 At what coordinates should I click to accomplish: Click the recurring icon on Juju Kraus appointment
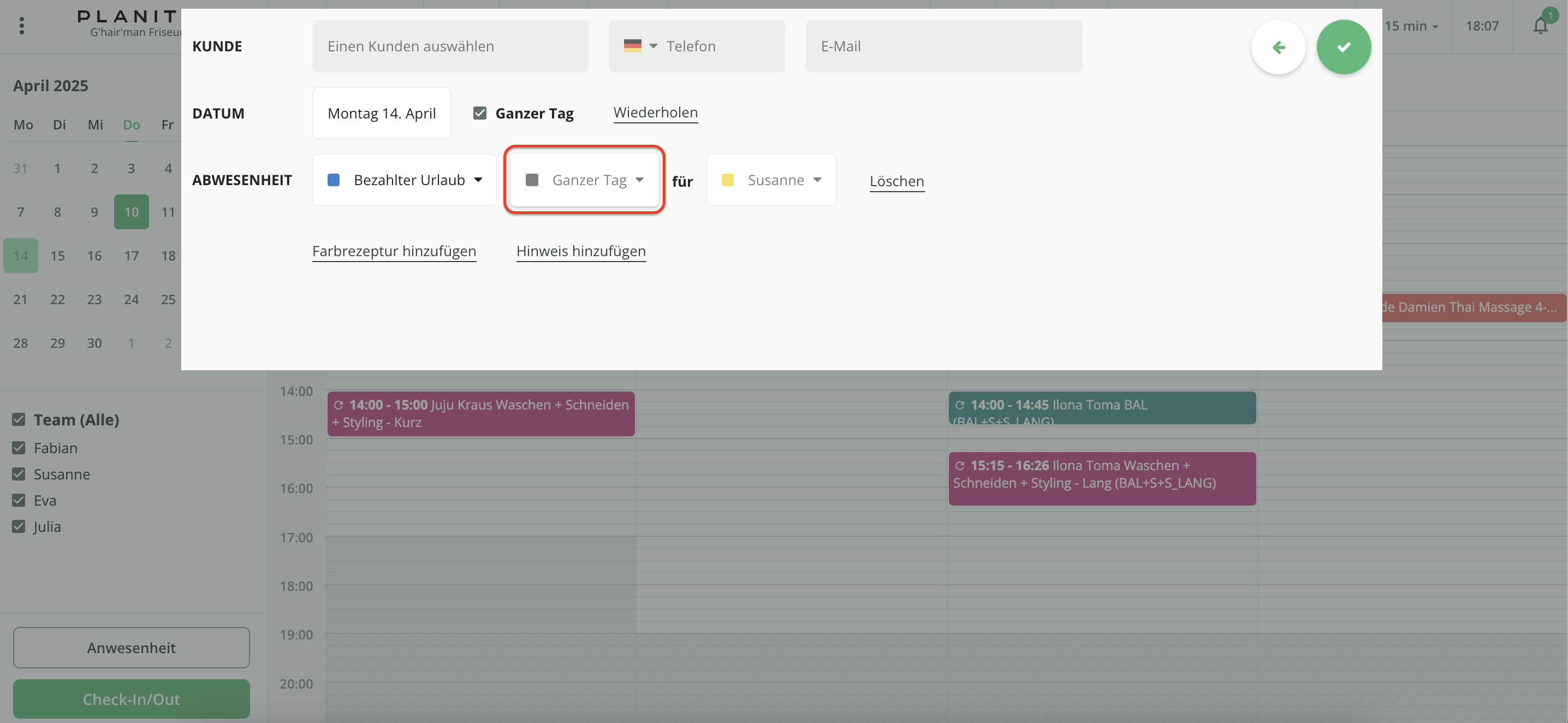(338, 405)
